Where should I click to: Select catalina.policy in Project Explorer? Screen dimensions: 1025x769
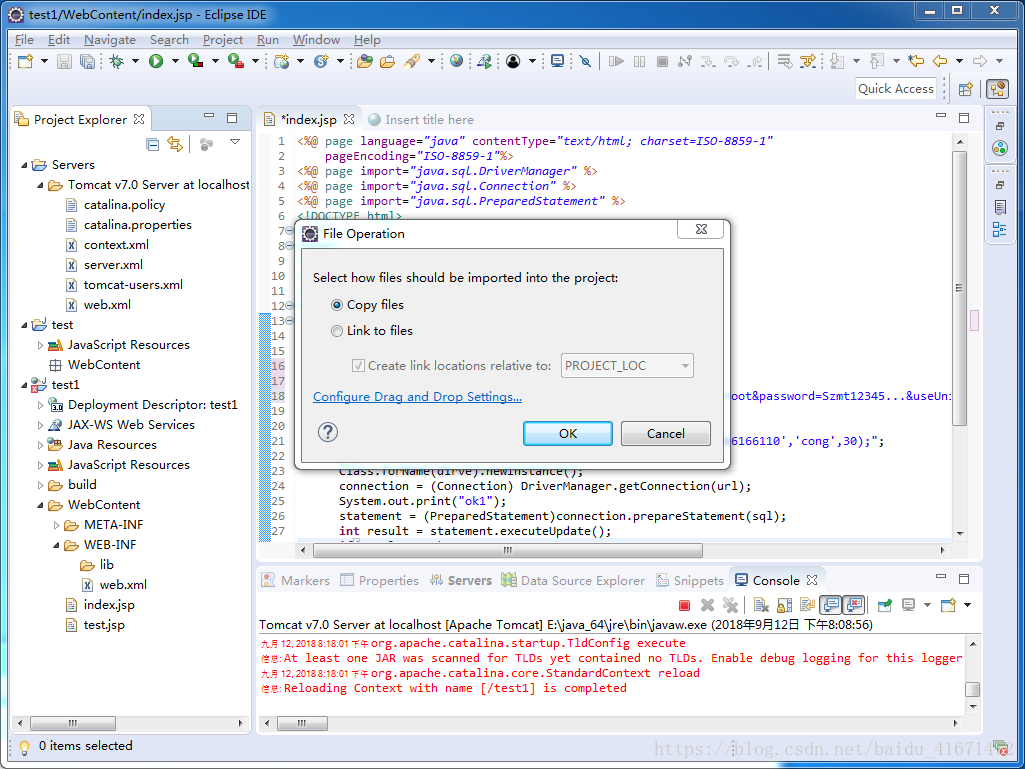point(124,205)
